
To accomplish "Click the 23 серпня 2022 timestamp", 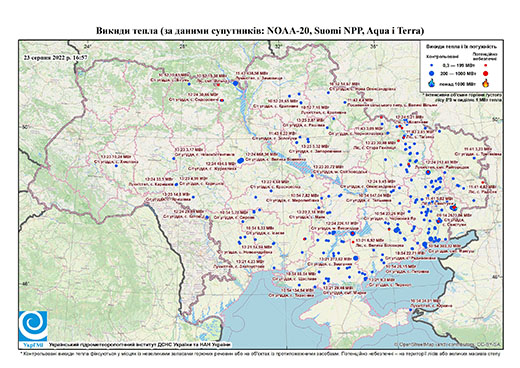I will point(55,57).
